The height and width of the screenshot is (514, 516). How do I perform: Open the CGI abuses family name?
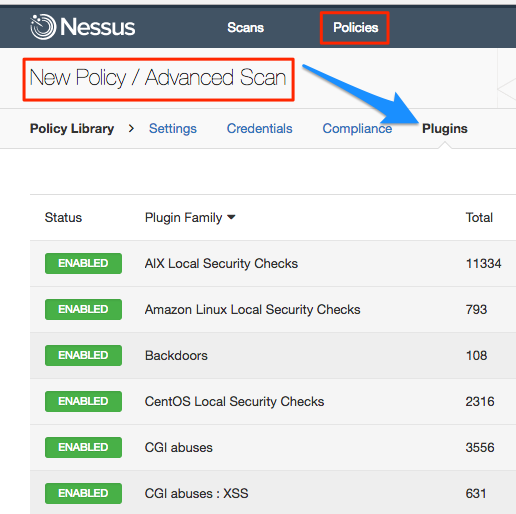pos(179,447)
